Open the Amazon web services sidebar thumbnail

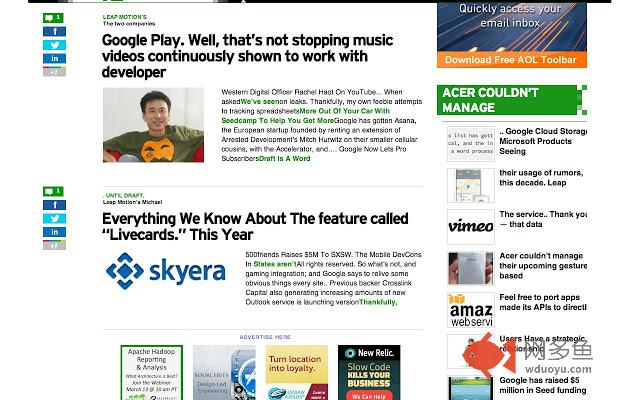(x=471, y=310)
